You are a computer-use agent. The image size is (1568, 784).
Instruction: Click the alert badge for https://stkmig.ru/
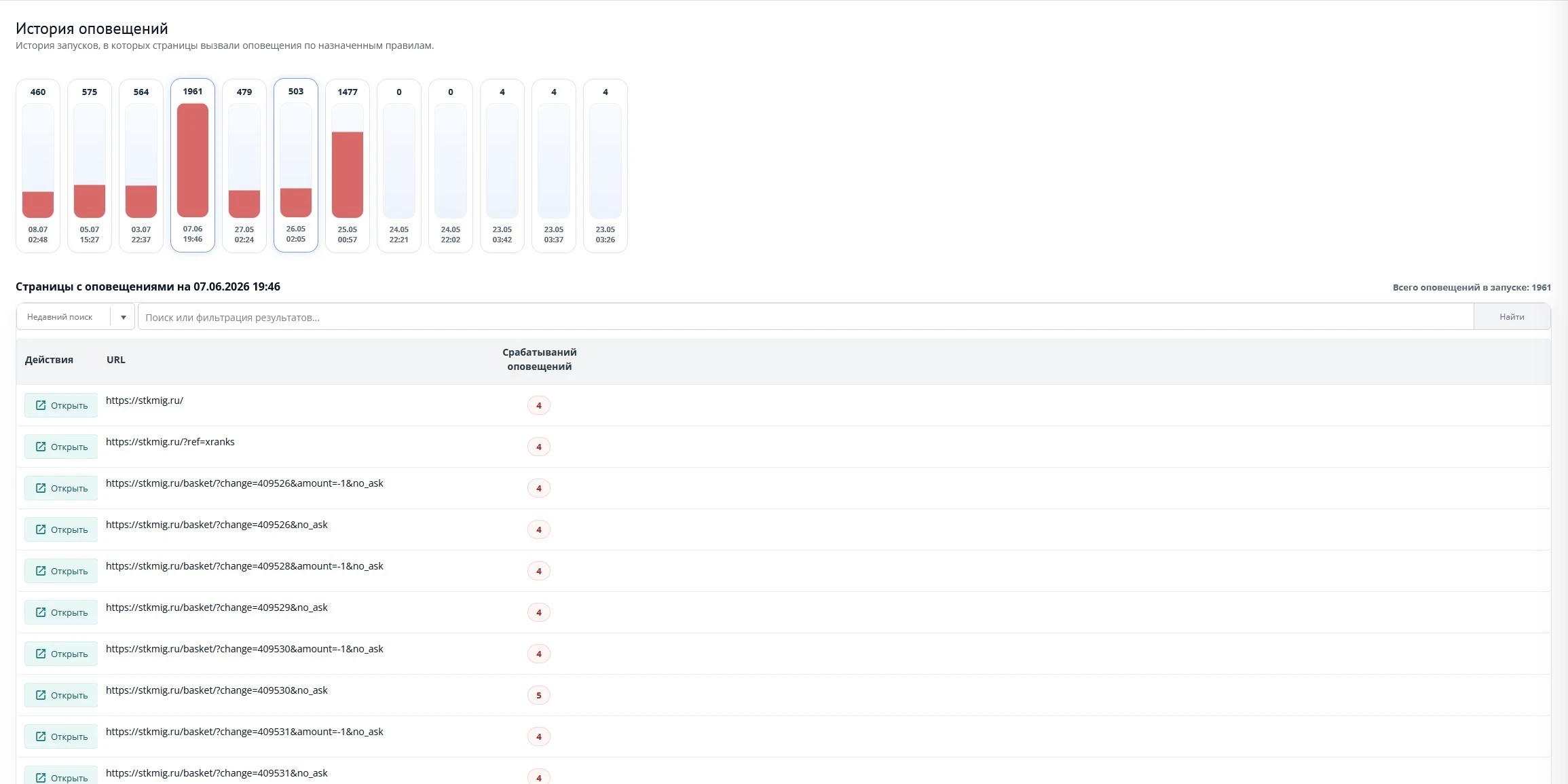click(x=539, y=405)
